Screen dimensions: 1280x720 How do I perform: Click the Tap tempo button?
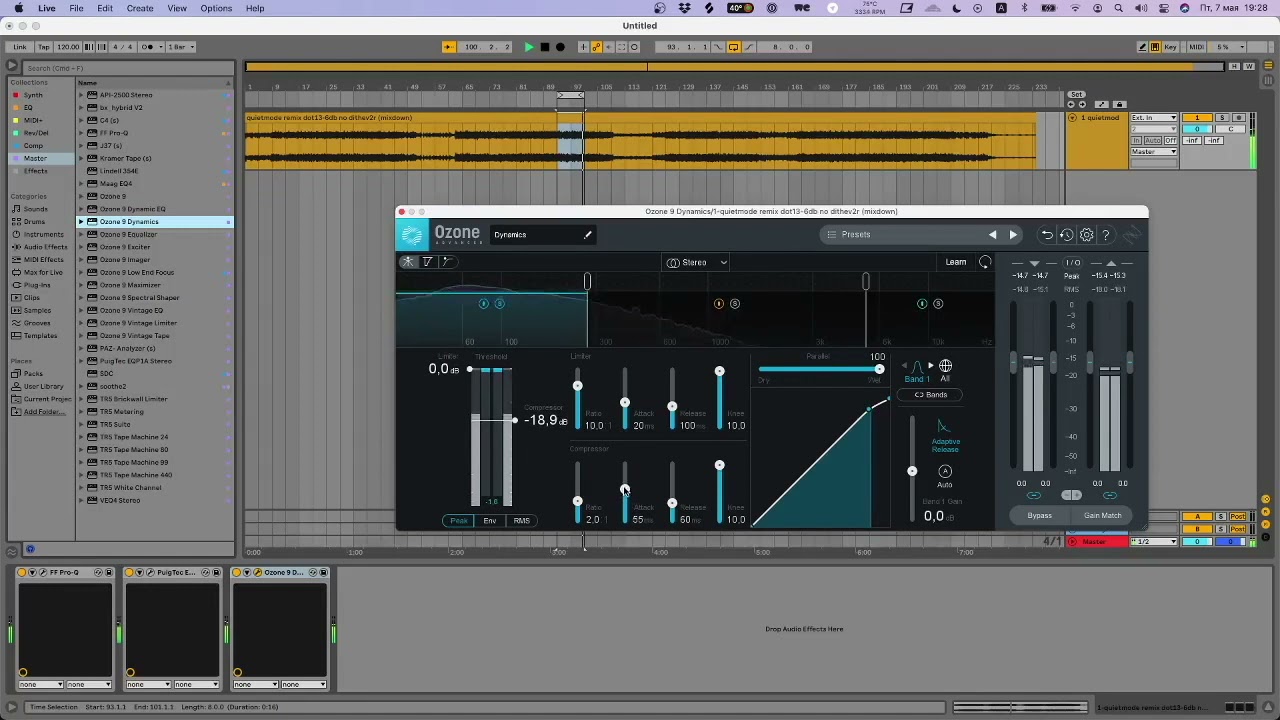[44, 47]
